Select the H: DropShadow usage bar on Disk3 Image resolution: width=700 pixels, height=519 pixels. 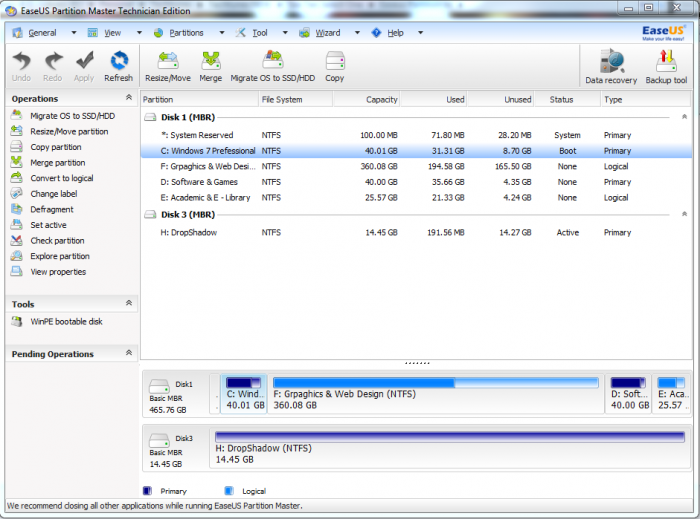tap(450, 437)
